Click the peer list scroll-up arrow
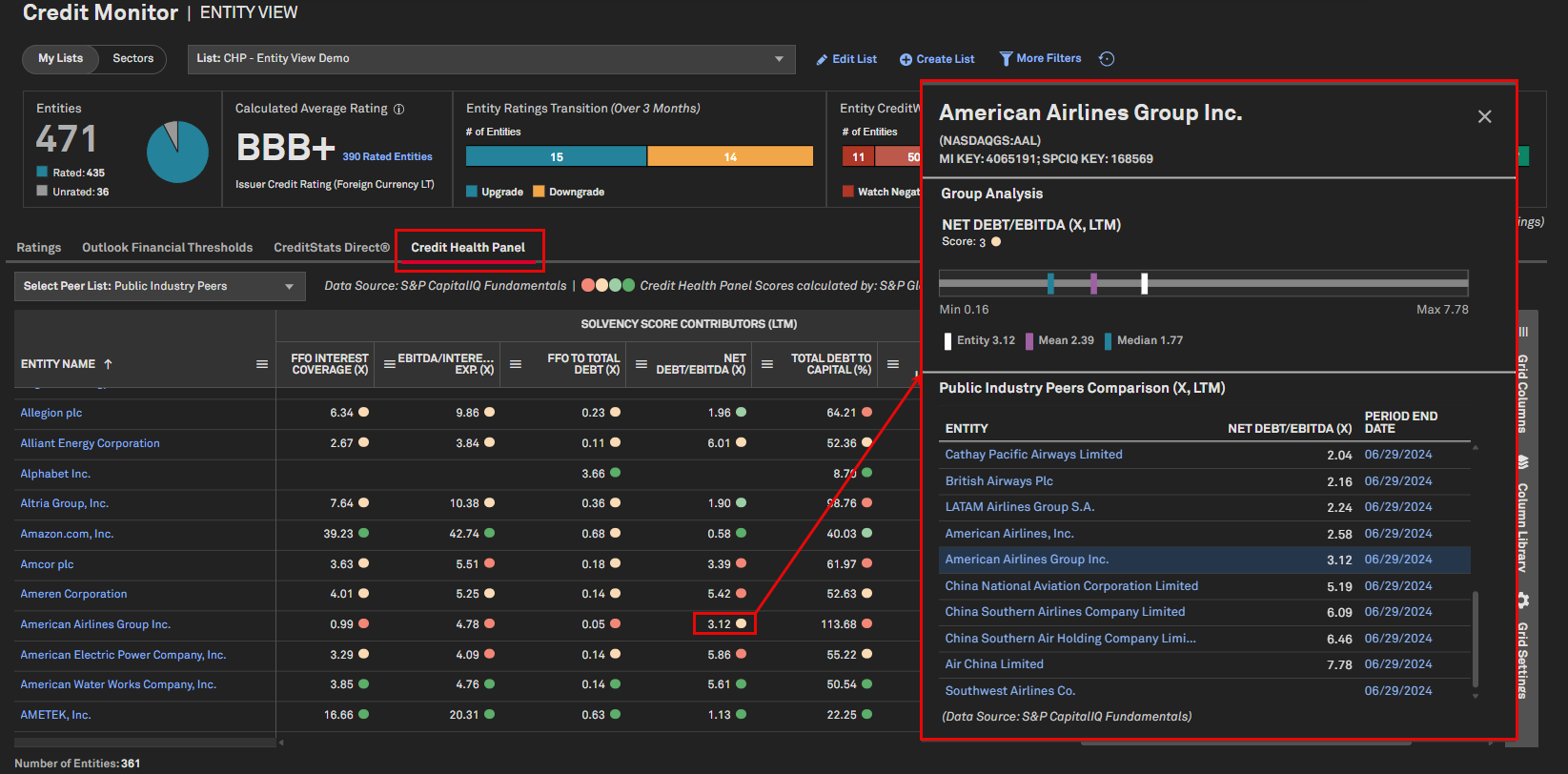Screen dimensions: 1568x774 tap(1476, 447)
